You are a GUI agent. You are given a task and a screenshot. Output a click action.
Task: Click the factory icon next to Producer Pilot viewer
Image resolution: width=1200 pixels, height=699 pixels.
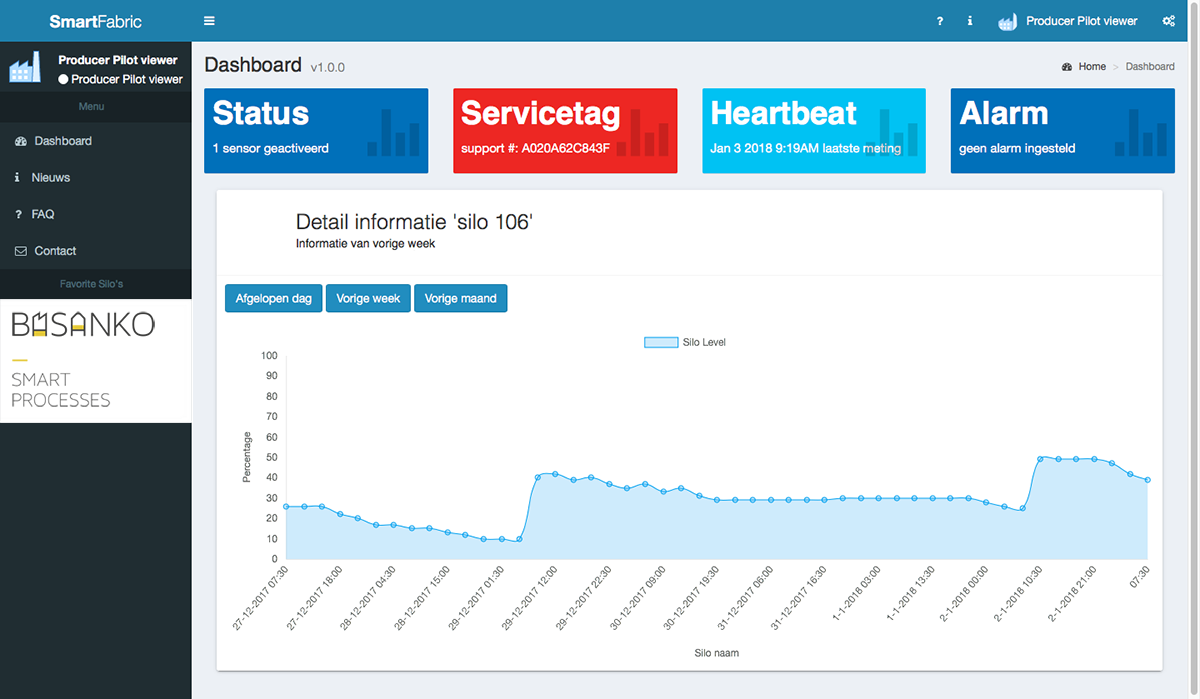click(1007, 20)
